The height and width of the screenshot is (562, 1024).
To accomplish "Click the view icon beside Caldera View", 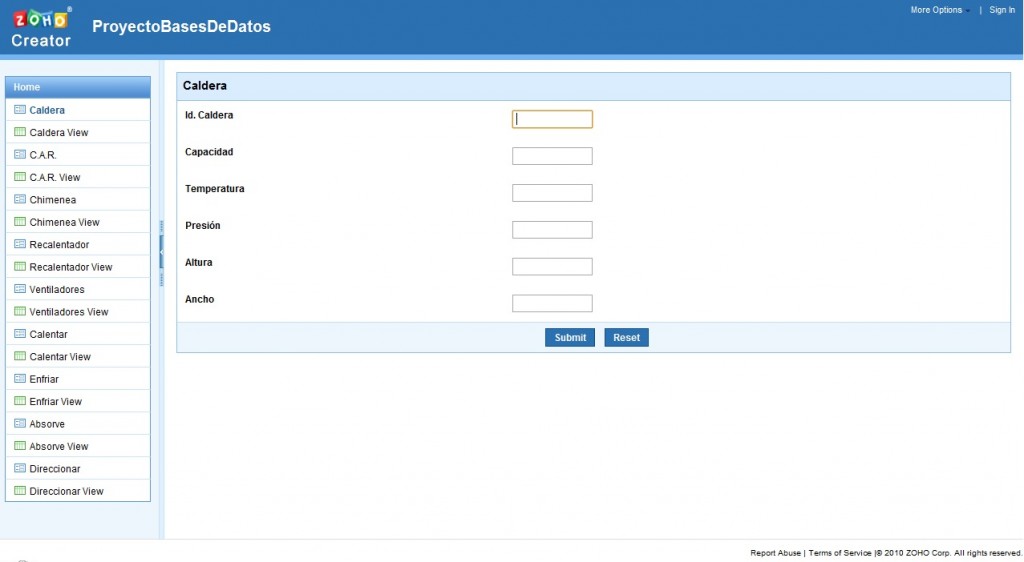I will tap(20, 132).
